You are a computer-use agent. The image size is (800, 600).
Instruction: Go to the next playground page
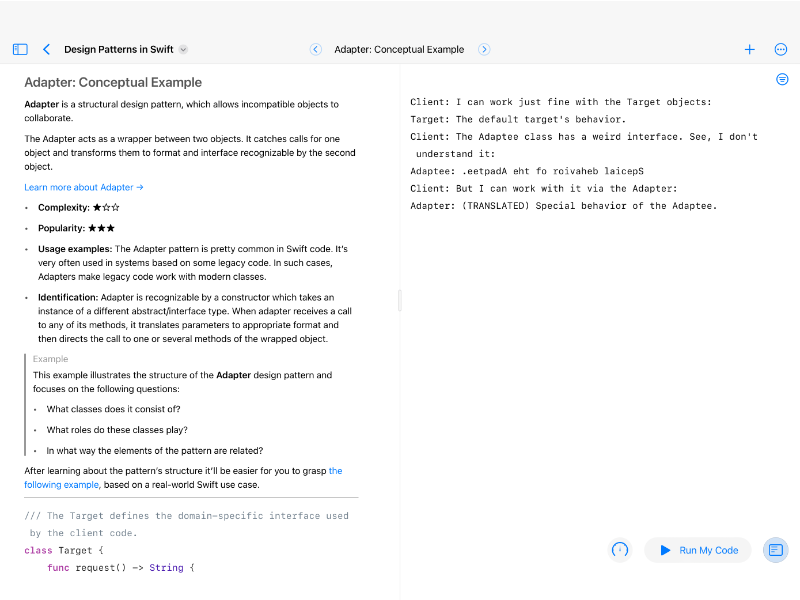tap(484, 49)
